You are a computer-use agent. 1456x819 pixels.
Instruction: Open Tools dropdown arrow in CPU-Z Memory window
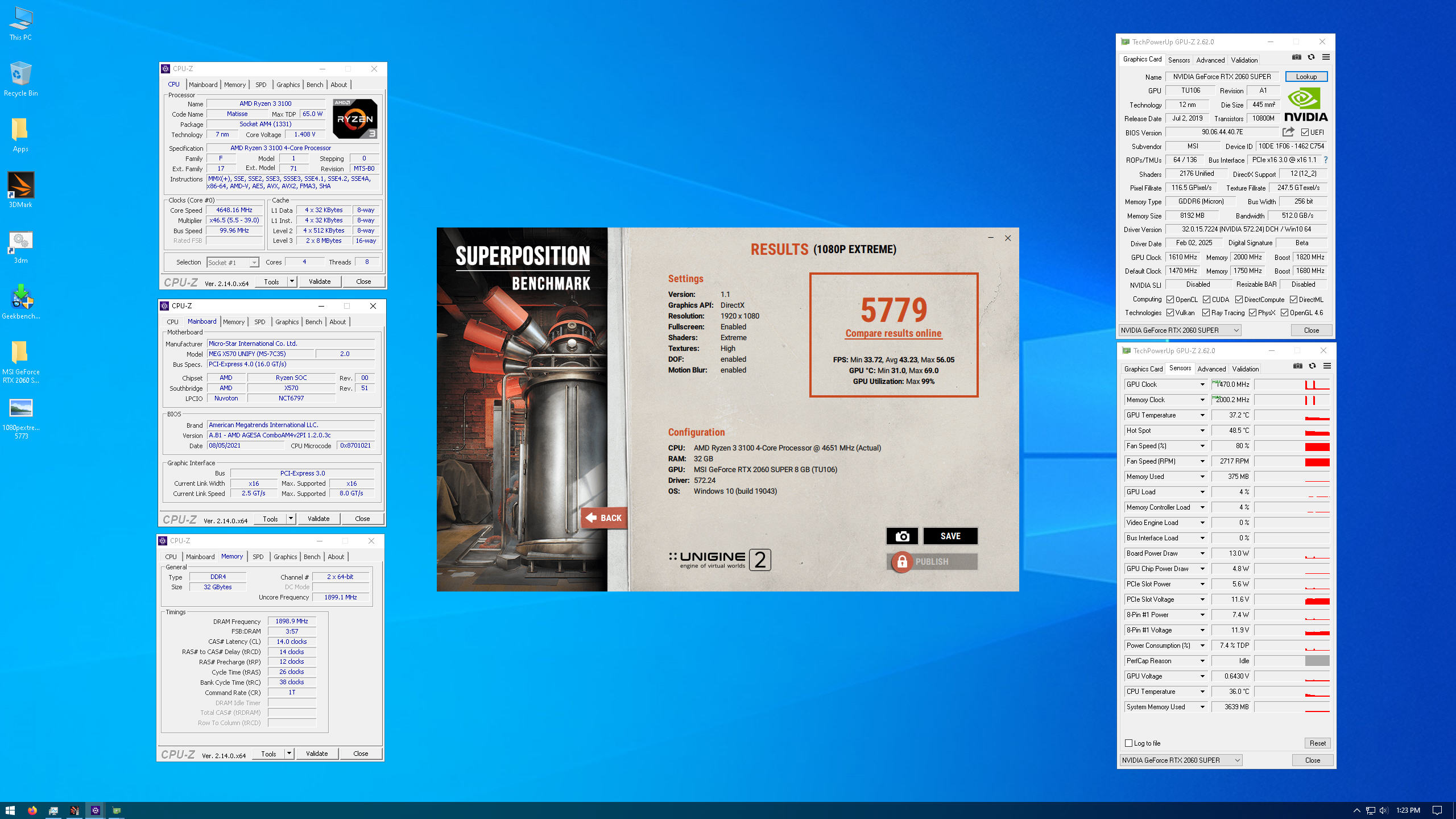[x=289, y=754]
